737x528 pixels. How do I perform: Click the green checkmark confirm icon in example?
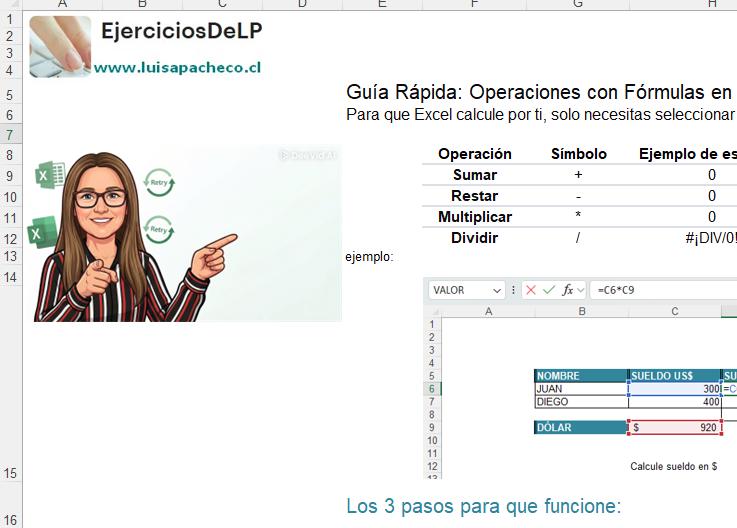549,290
